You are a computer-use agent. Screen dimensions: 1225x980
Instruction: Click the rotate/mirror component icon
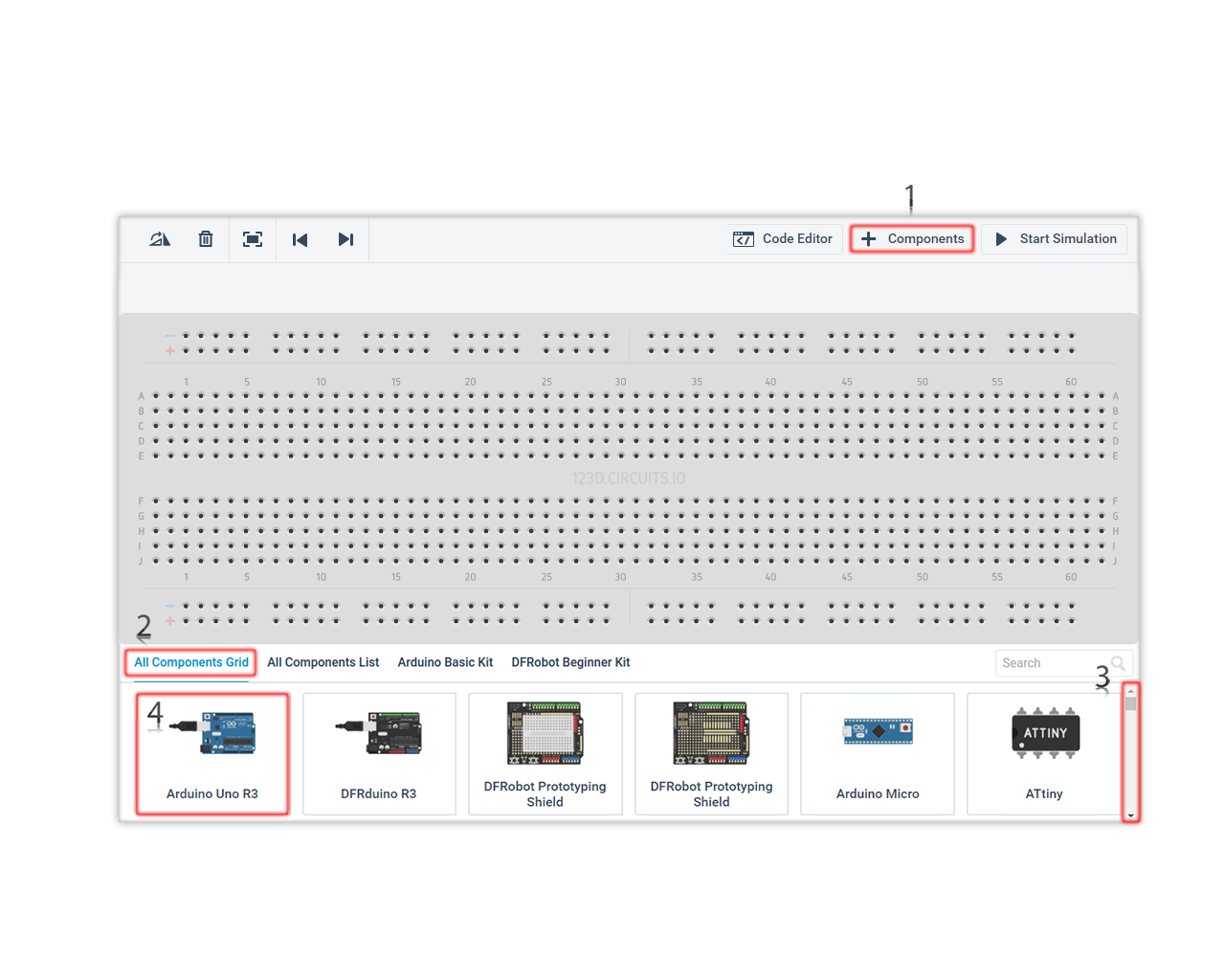click(159, 239)
